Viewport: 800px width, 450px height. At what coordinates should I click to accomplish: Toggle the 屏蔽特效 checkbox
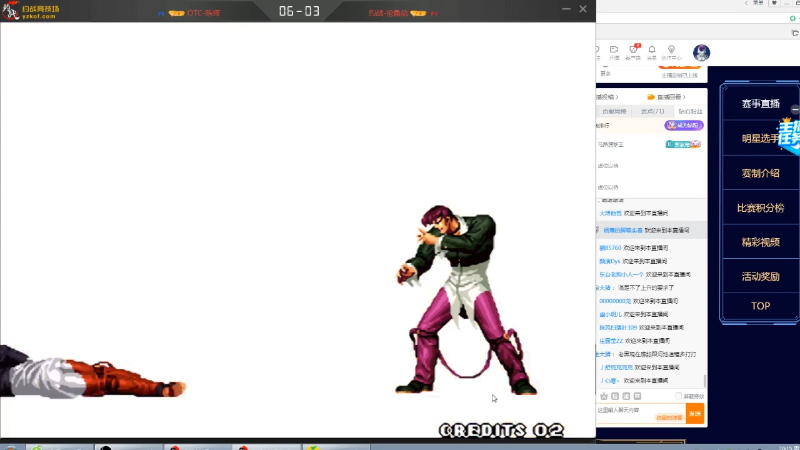tap(679, 396)
